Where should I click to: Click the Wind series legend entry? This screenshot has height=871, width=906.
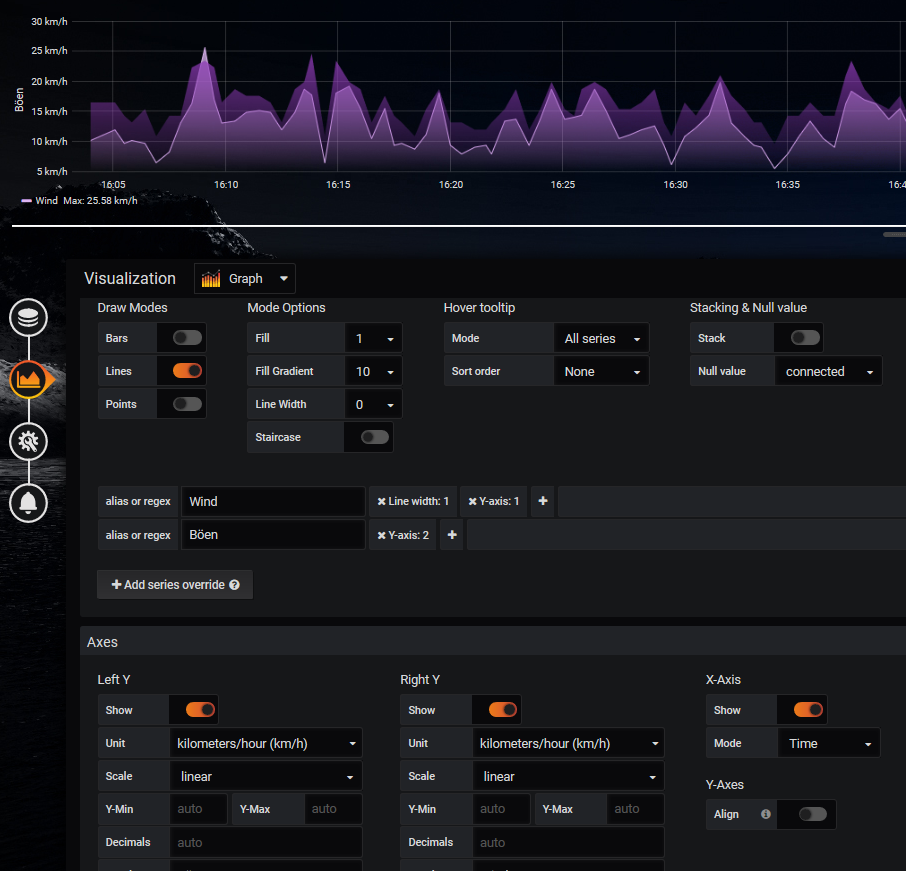tap(46, 201)
